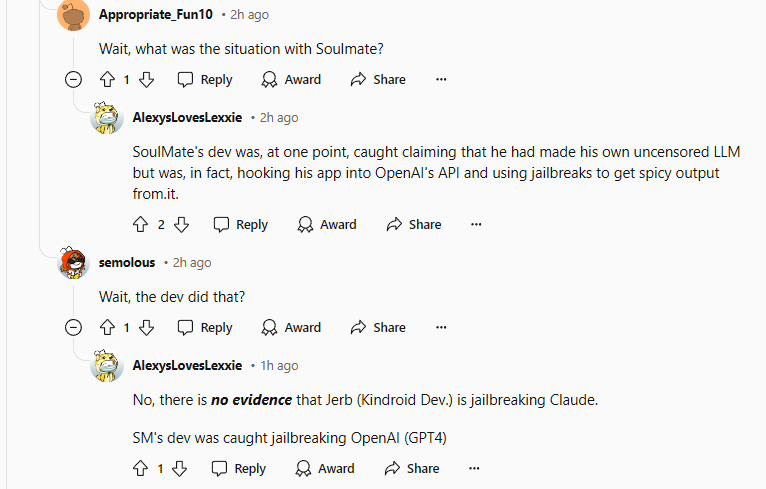This screenshot has height=489, width=766.
Task: Downvote the "no evidence" Kindroid comment
Action: (x=180, y=468)
